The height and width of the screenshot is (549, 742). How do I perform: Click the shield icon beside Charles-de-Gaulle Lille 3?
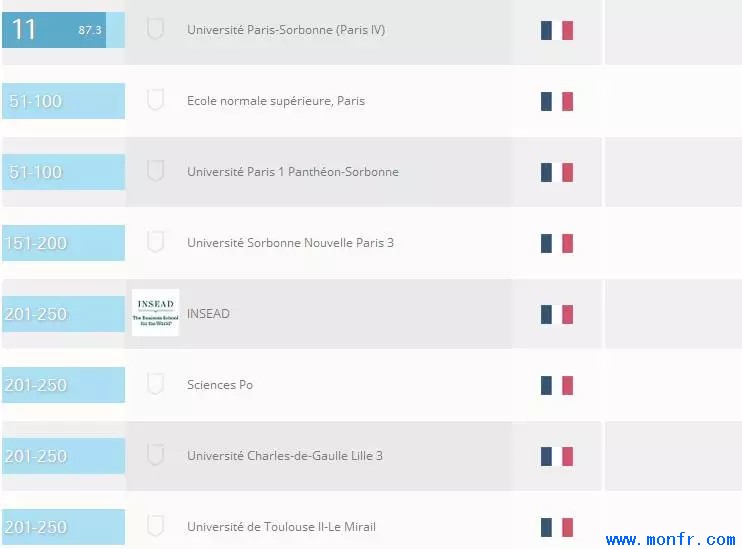click(x=155, y=455)
